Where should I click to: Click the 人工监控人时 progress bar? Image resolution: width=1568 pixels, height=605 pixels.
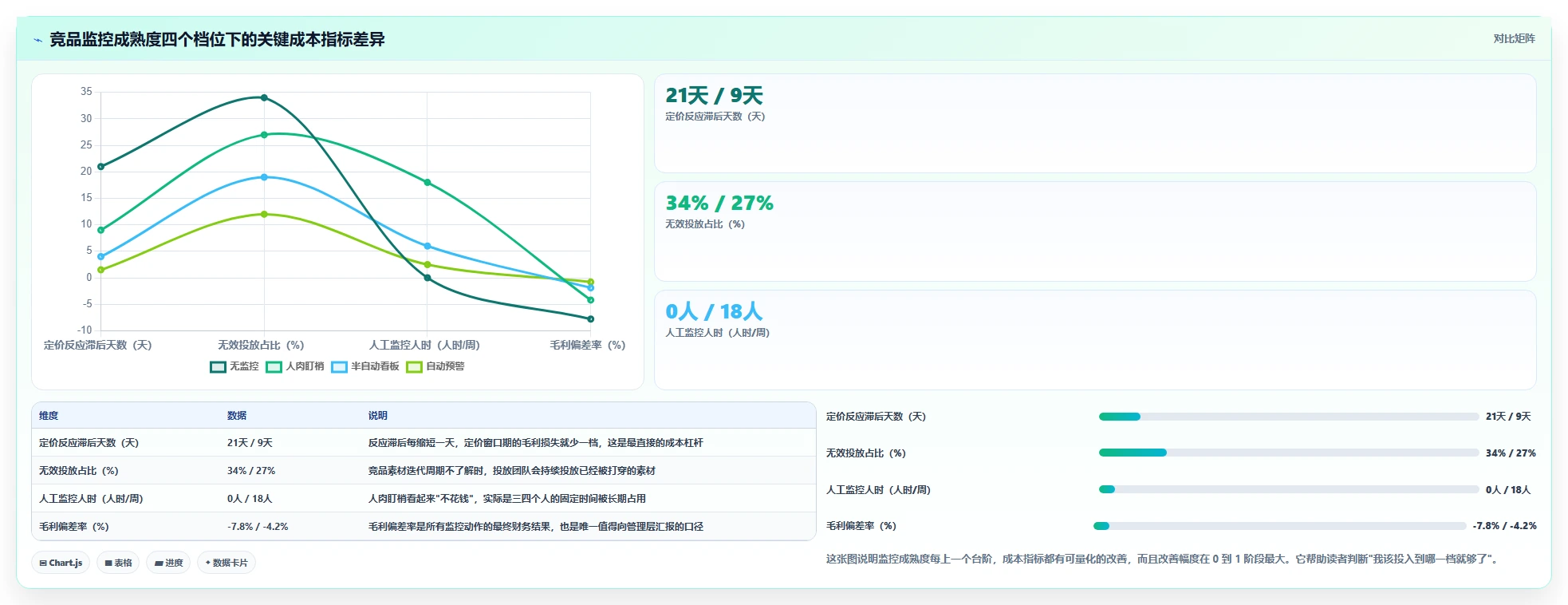pos(1289,489)
